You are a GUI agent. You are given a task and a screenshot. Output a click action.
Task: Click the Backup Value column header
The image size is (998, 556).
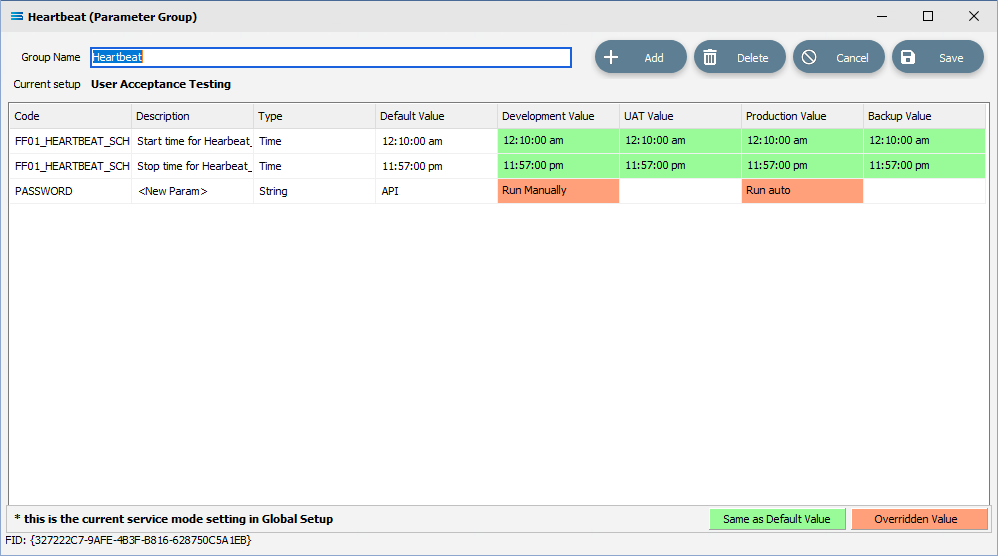pyautogui.click(x=924, y=116)
